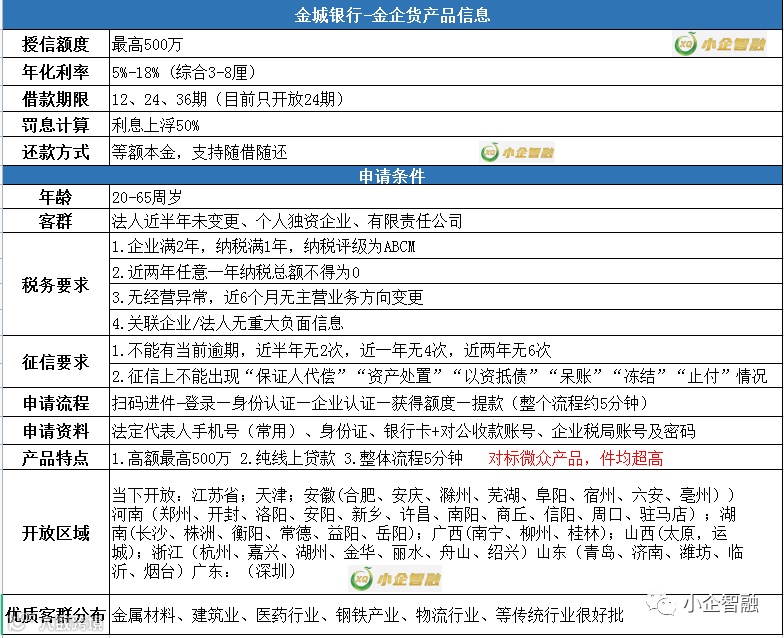Select row 1.不能有当前逾期
784x638 pixels.
click(446, 350)
